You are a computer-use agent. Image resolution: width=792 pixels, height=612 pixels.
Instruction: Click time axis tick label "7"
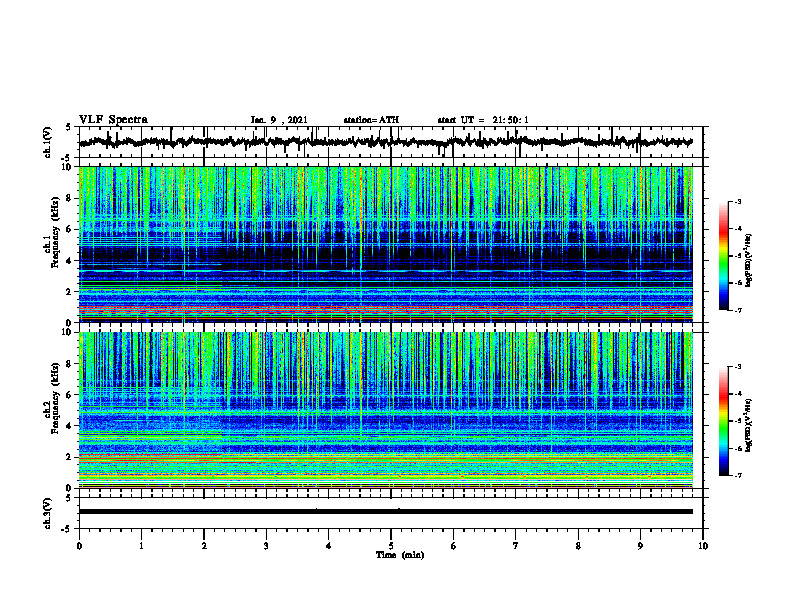[516, 546]
